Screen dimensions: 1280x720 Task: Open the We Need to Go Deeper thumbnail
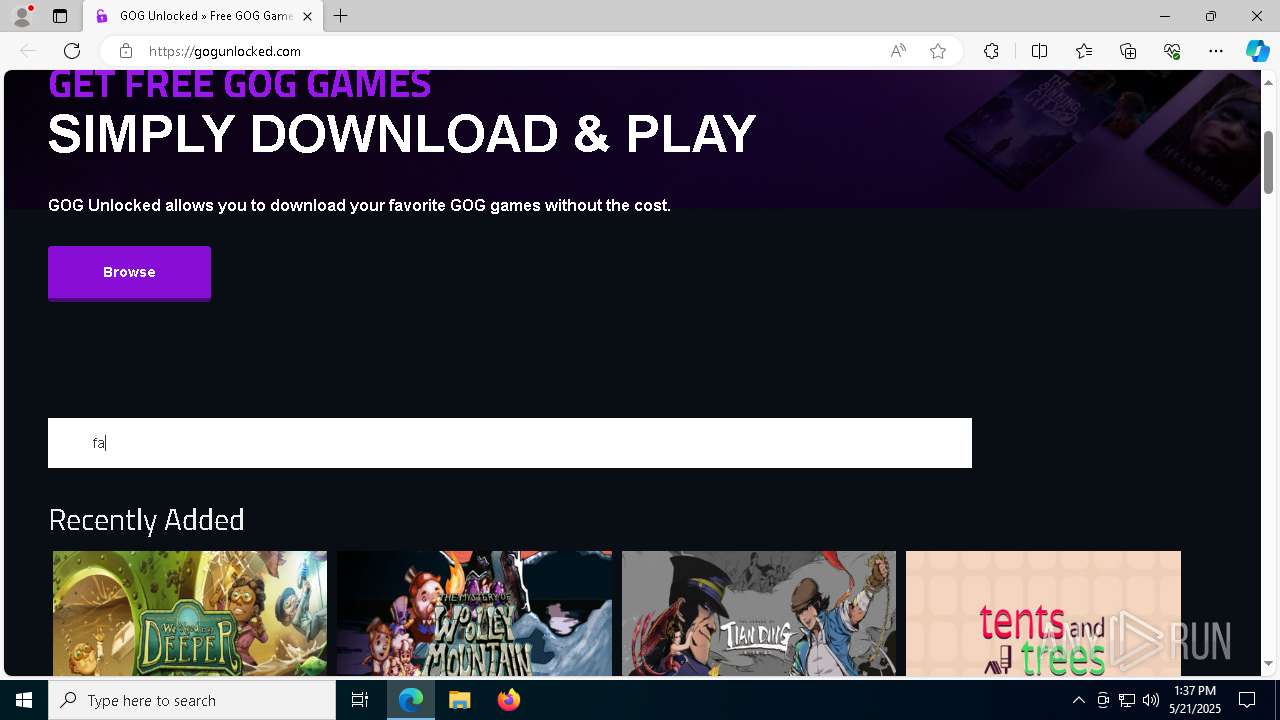[x=190, y=613]
